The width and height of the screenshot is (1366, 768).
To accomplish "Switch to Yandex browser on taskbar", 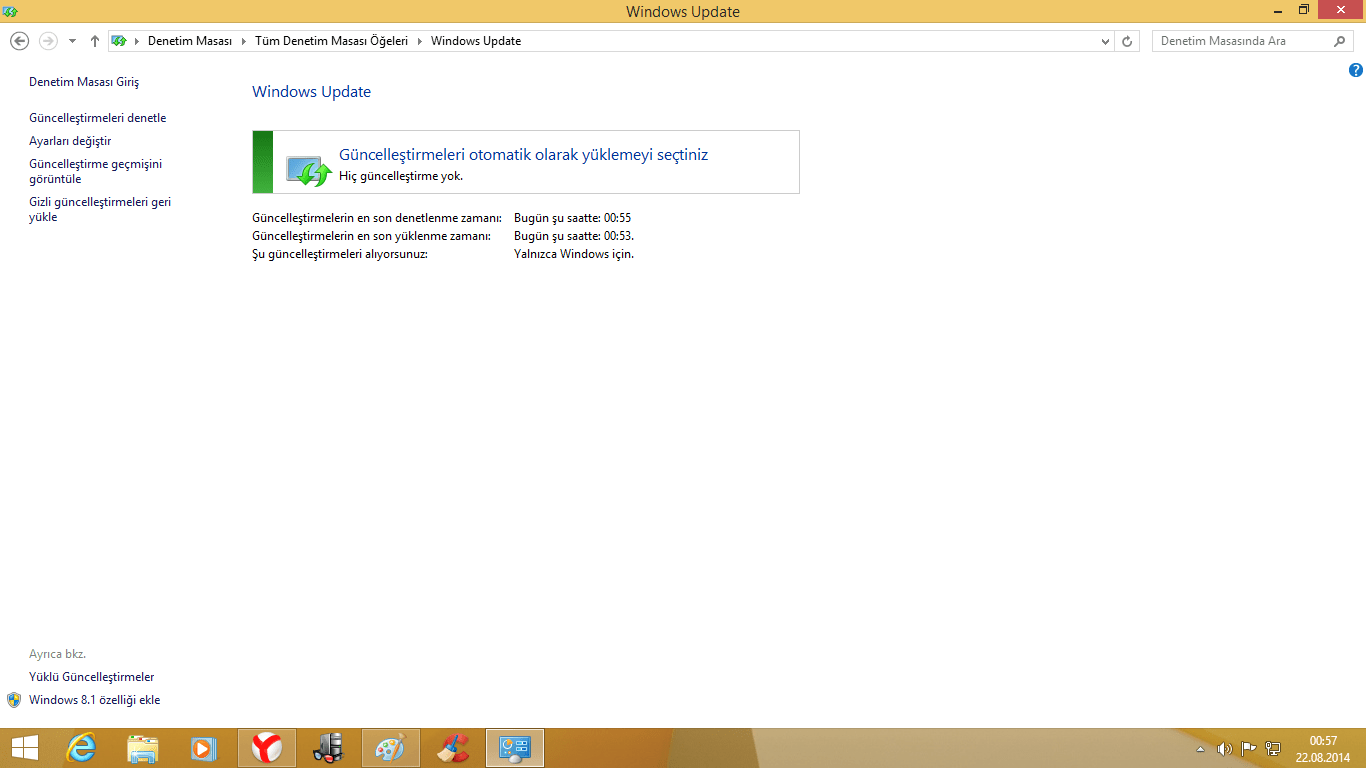I will point(266,748).
